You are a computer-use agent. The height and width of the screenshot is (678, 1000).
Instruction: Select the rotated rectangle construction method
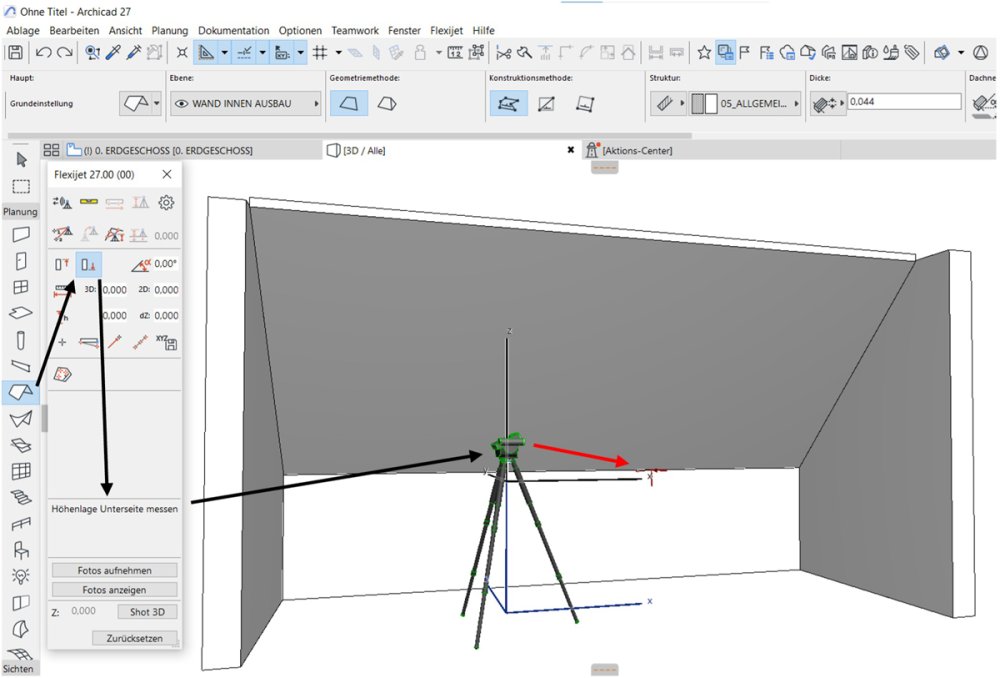click(x=585, y=103)
